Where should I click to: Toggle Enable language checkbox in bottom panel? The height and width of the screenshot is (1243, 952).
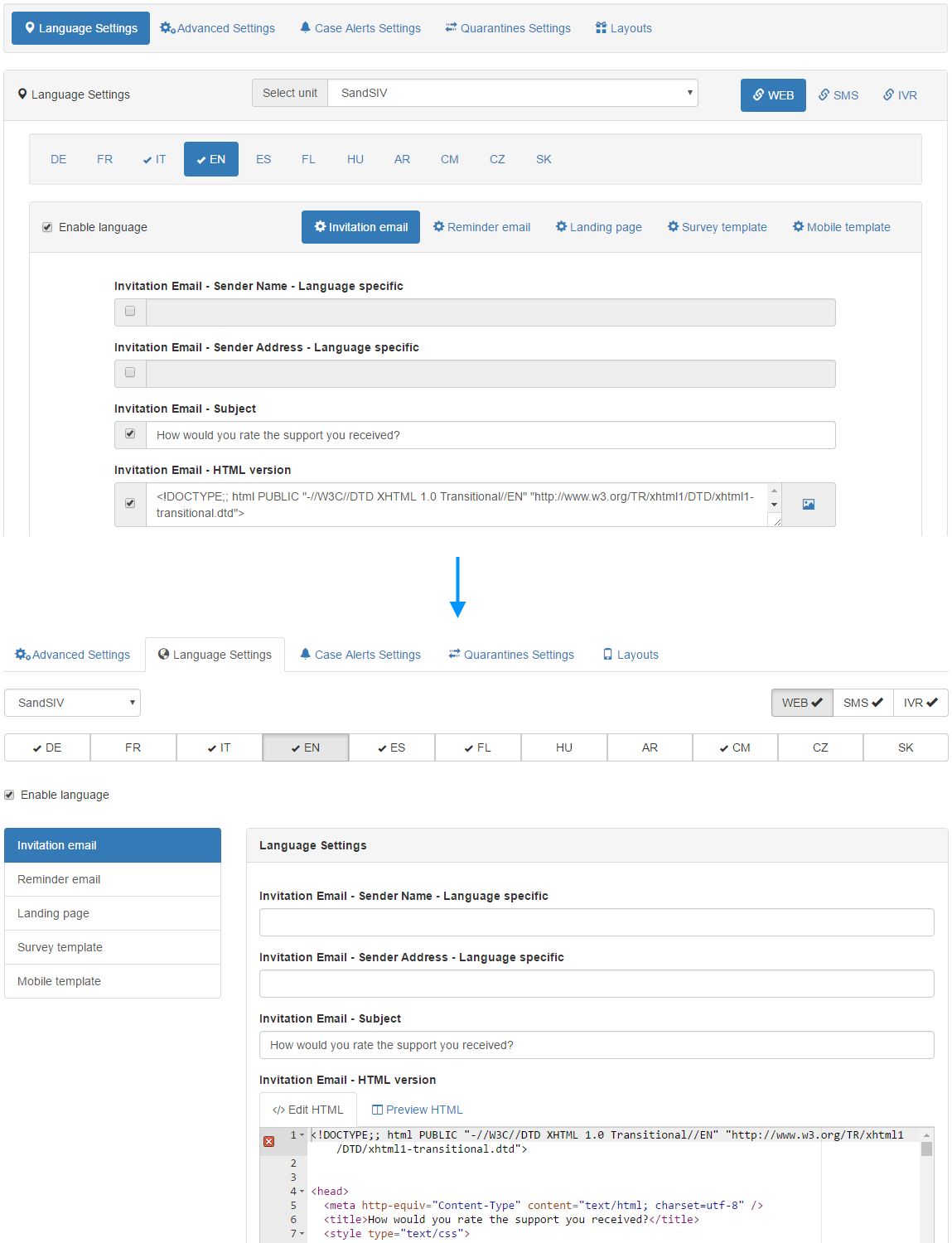(x=9, y=795)
